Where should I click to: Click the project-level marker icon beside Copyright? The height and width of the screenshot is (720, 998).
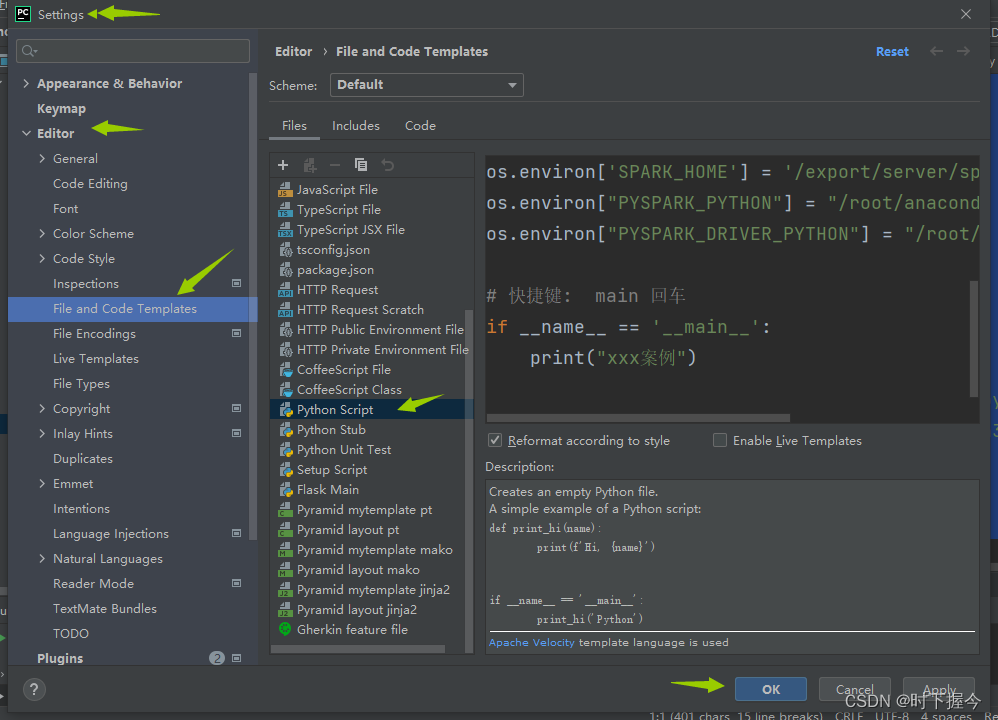click(236, 409)
